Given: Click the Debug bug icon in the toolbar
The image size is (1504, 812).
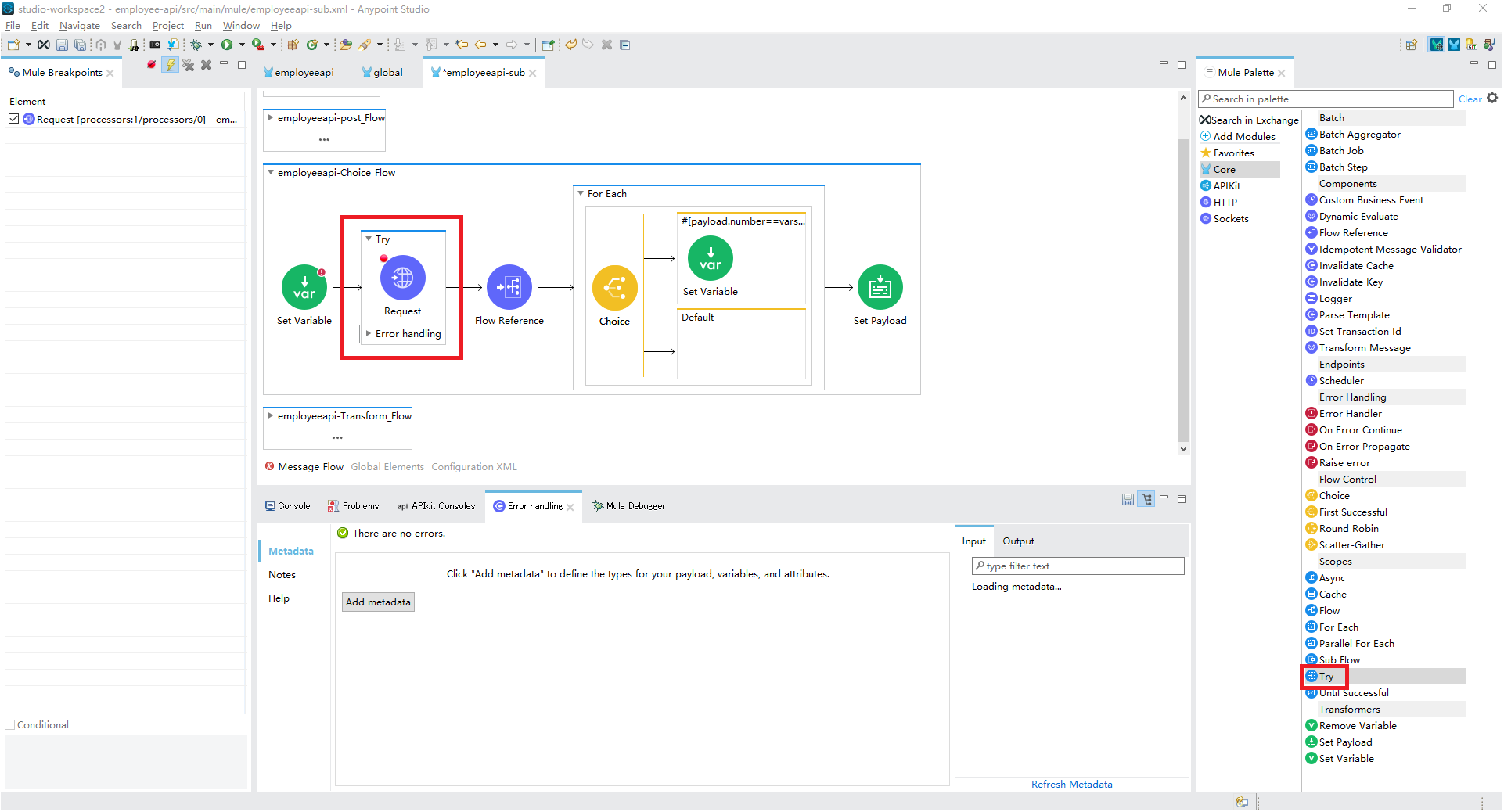Looking at the screenshot, I should [x=196, y=45].
